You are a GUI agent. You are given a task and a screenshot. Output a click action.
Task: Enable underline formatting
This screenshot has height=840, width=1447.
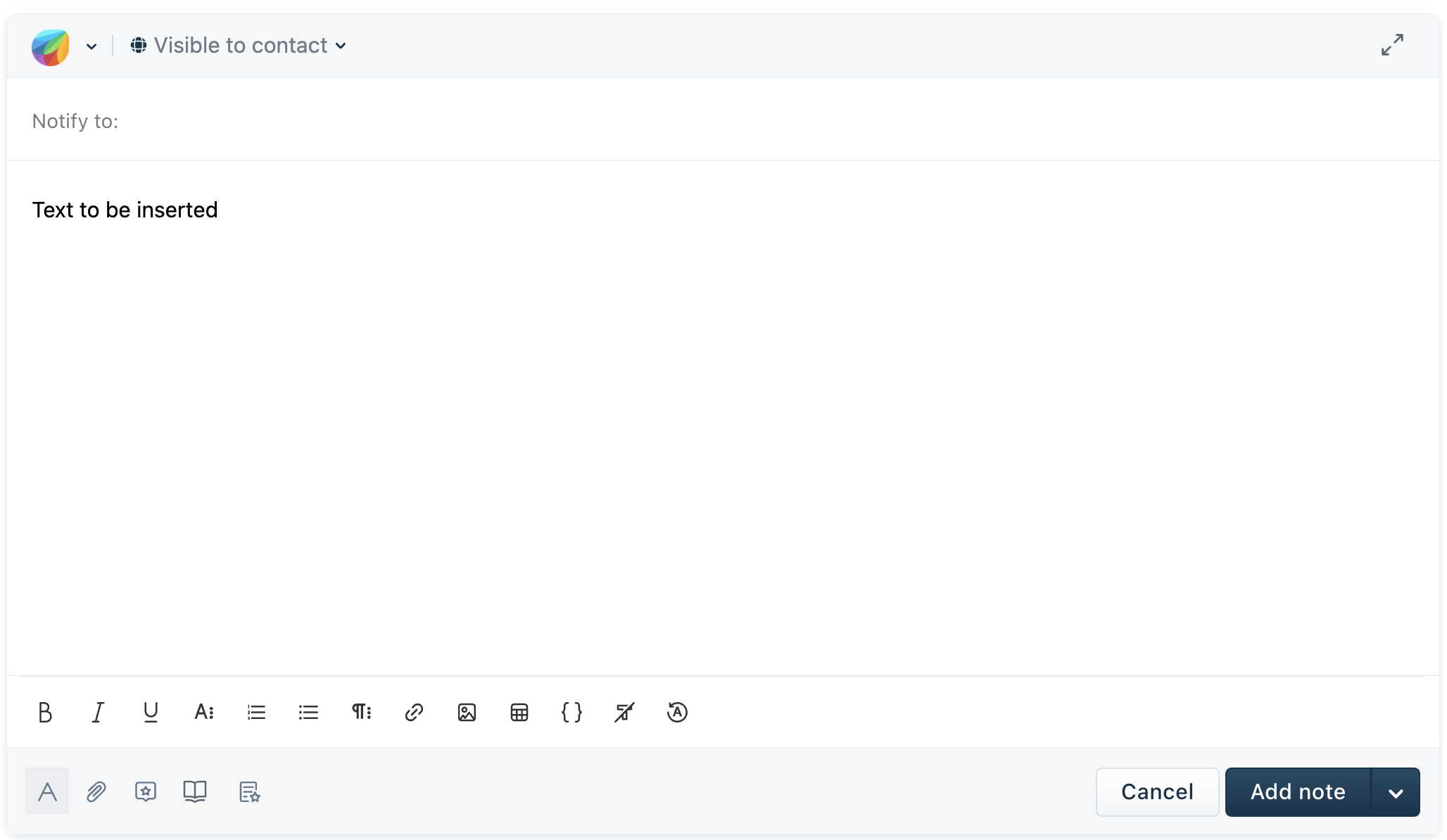[150, 713]
